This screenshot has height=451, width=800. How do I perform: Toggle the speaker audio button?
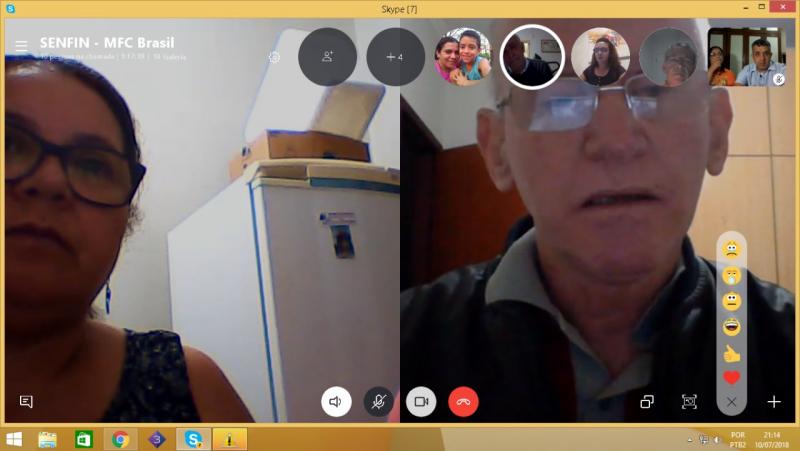pyautogui.click(x=336, y=401)
